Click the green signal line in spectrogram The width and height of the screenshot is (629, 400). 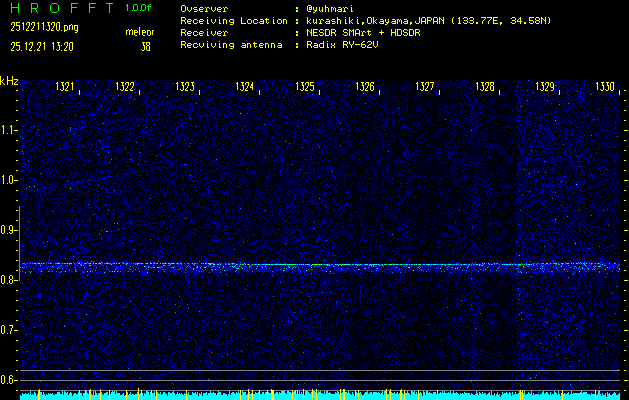click(x=320, y=265)
